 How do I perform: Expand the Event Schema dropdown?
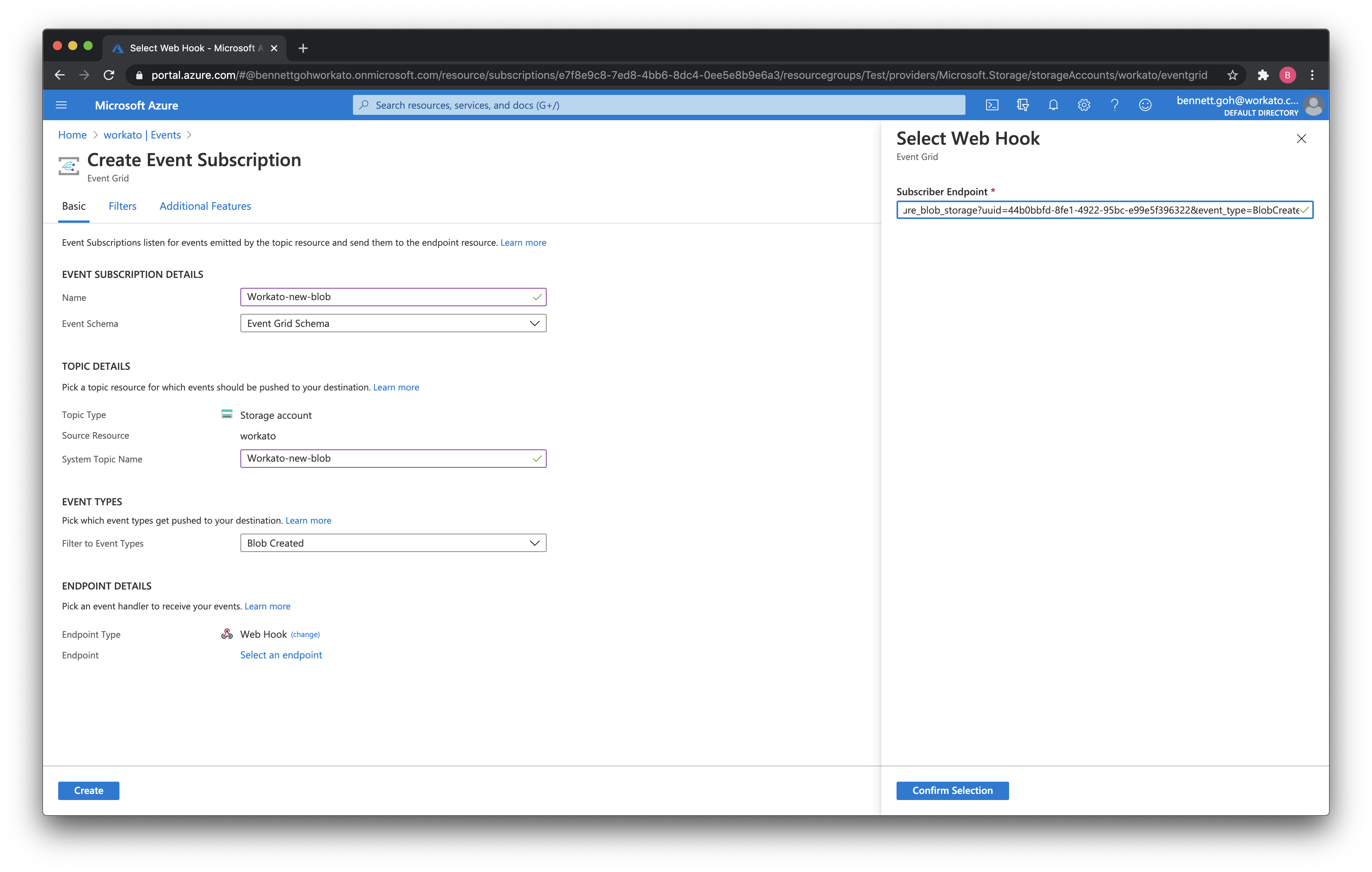click(392, 323)
